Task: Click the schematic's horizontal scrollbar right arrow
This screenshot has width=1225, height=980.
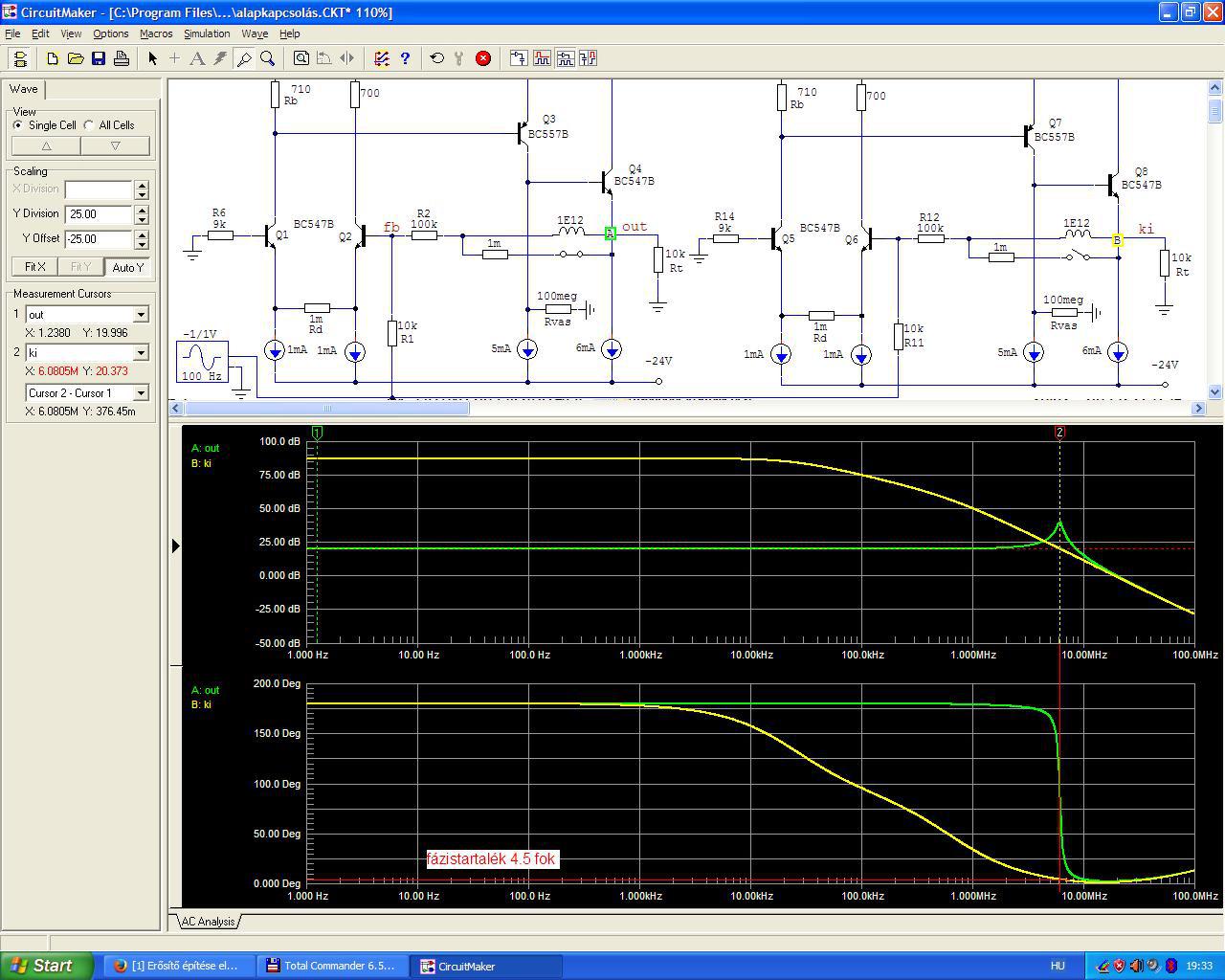Action: [1198, 409]
